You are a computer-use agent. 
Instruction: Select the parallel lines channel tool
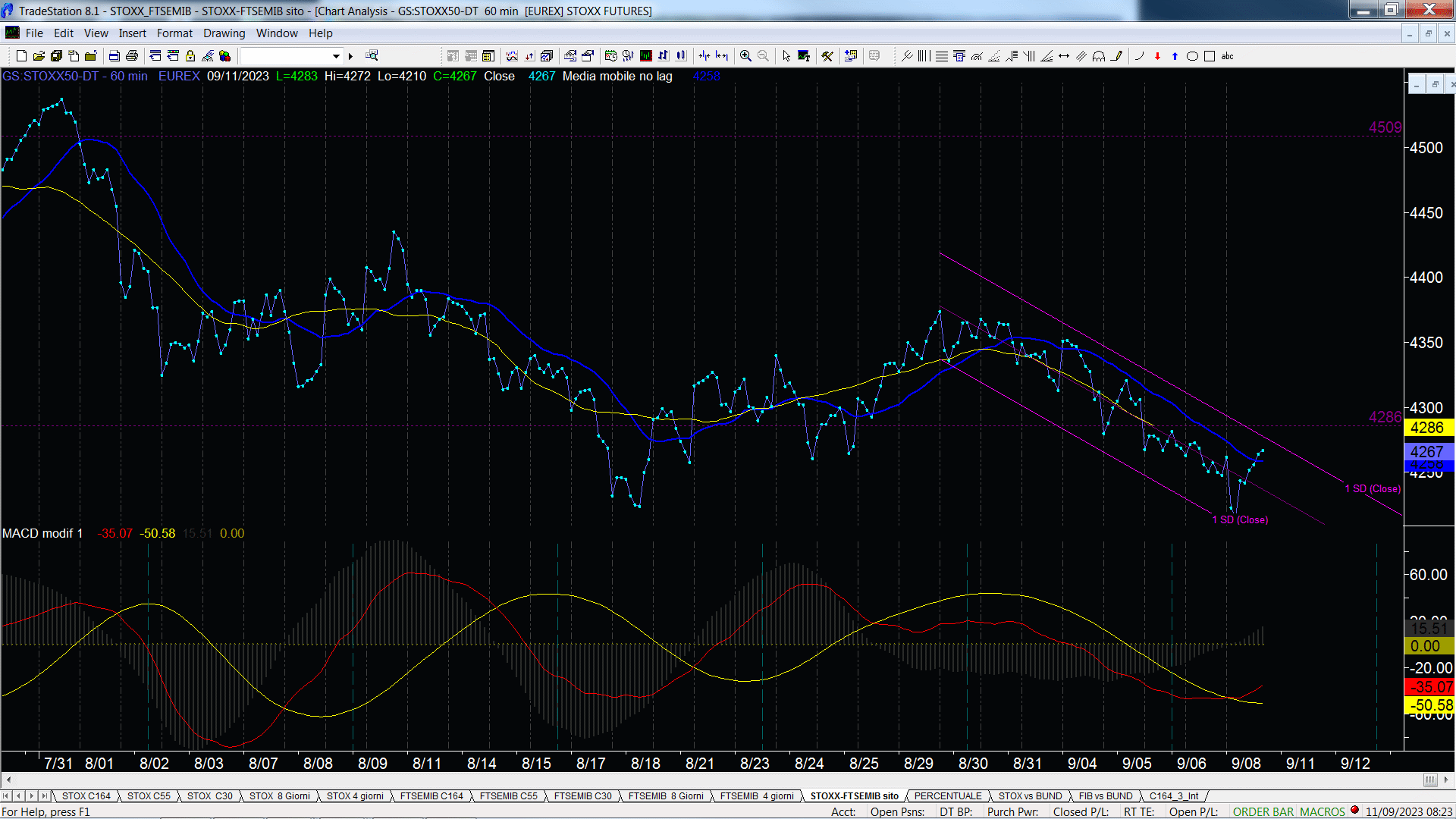point(1081,56)
